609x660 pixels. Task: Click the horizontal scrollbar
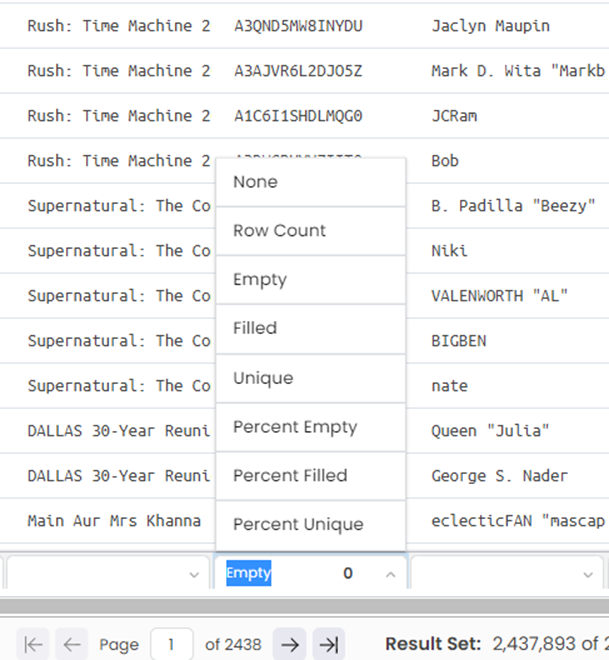point(304,607)
